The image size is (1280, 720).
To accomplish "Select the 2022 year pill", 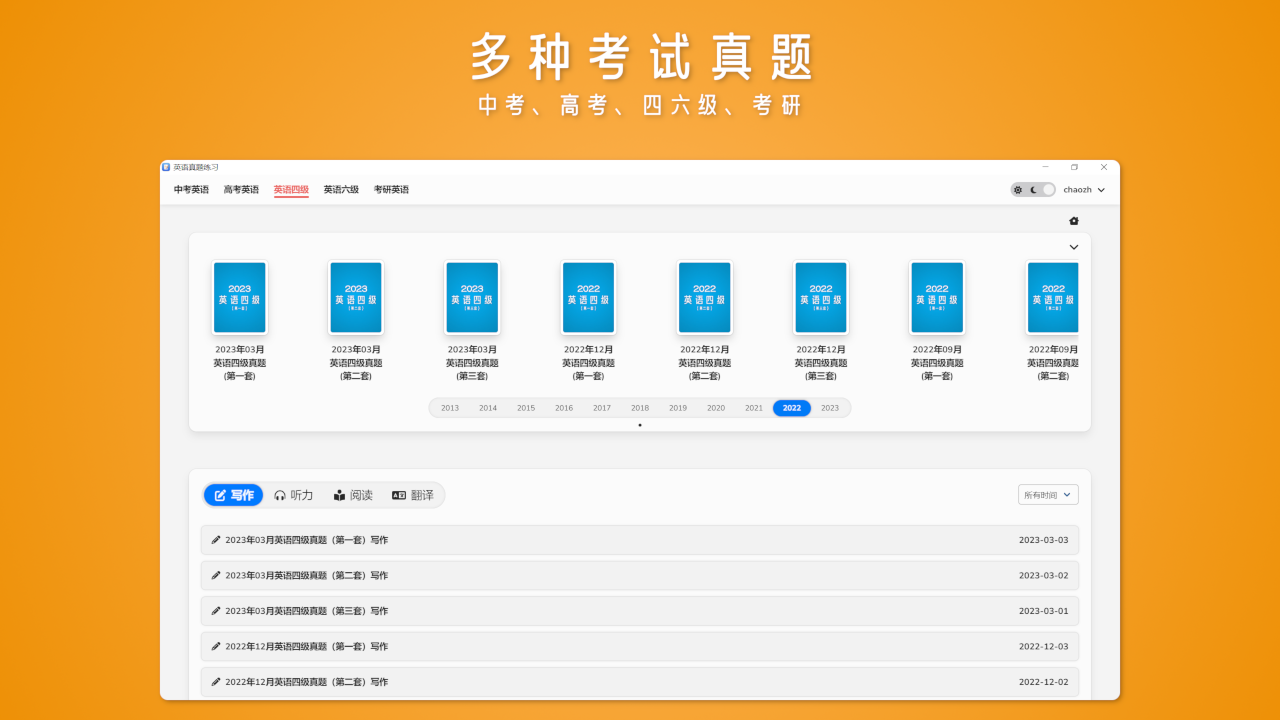I will (x=791, y=407).
